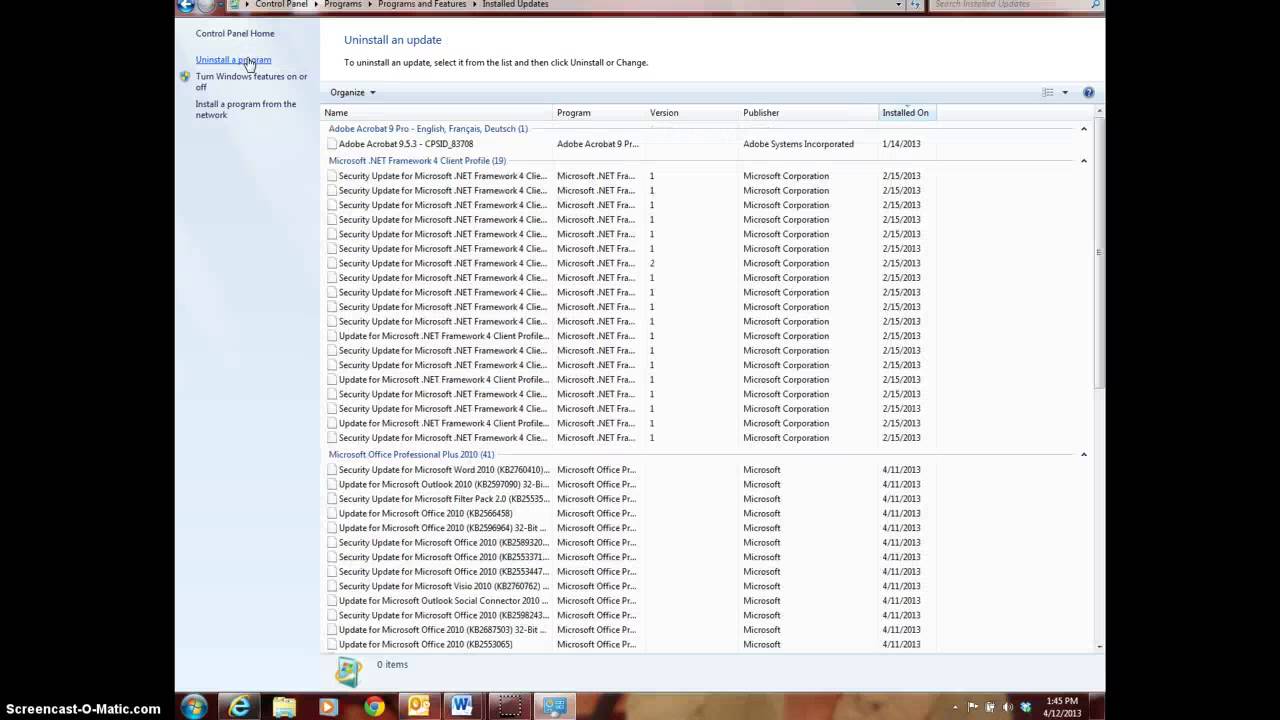
Task: Refresh the Installed Updates address bar
Action: coord(915,5)
